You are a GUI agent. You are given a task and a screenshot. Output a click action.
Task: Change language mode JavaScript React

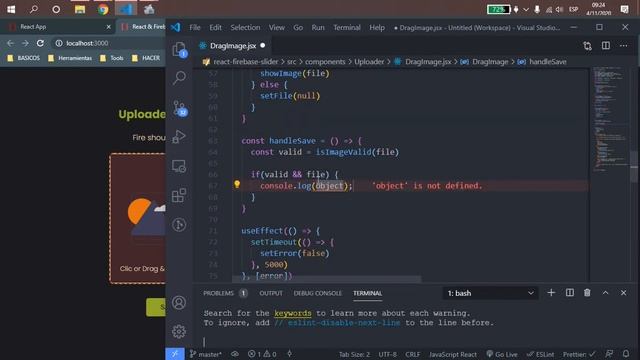(x=452, y=354)
